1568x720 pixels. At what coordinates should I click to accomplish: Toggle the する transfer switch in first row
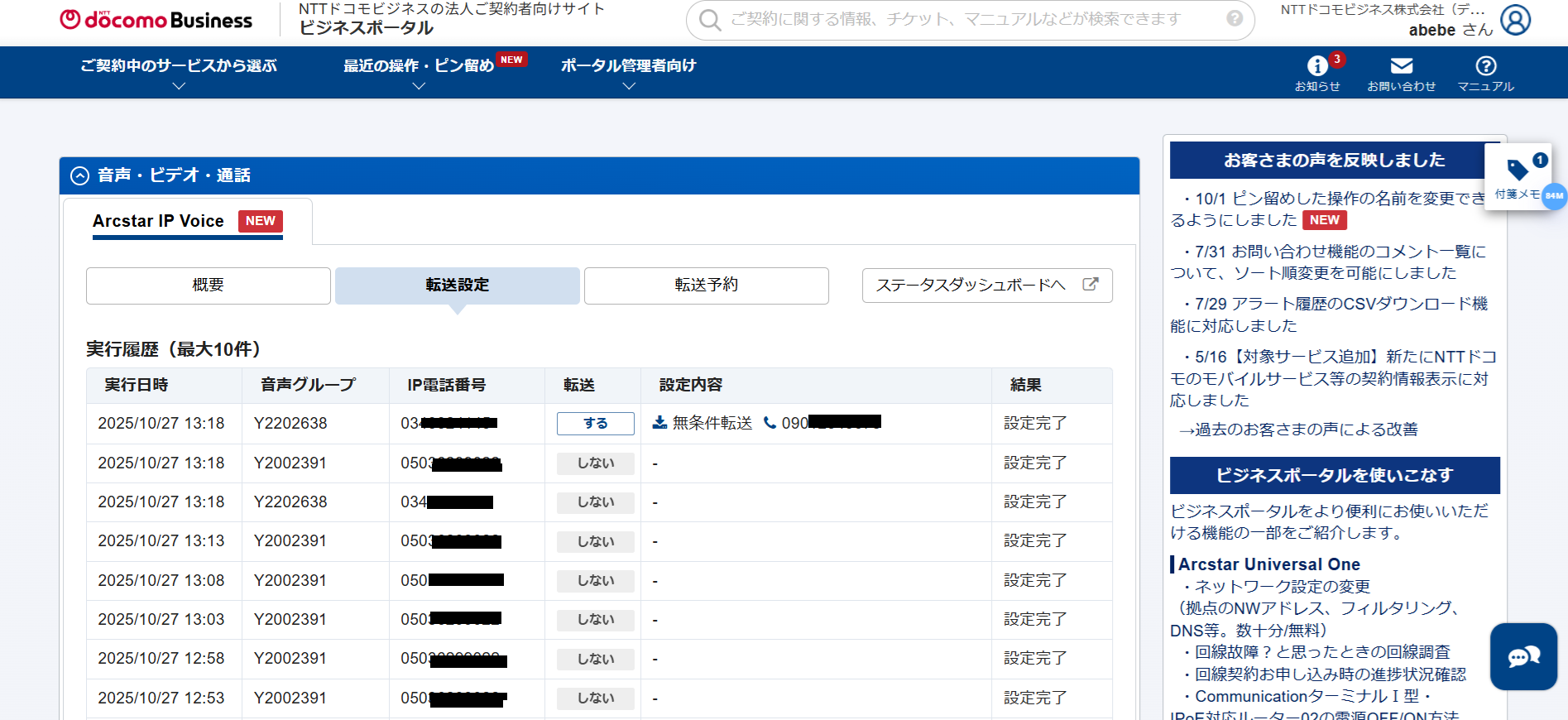coord(595,424)
